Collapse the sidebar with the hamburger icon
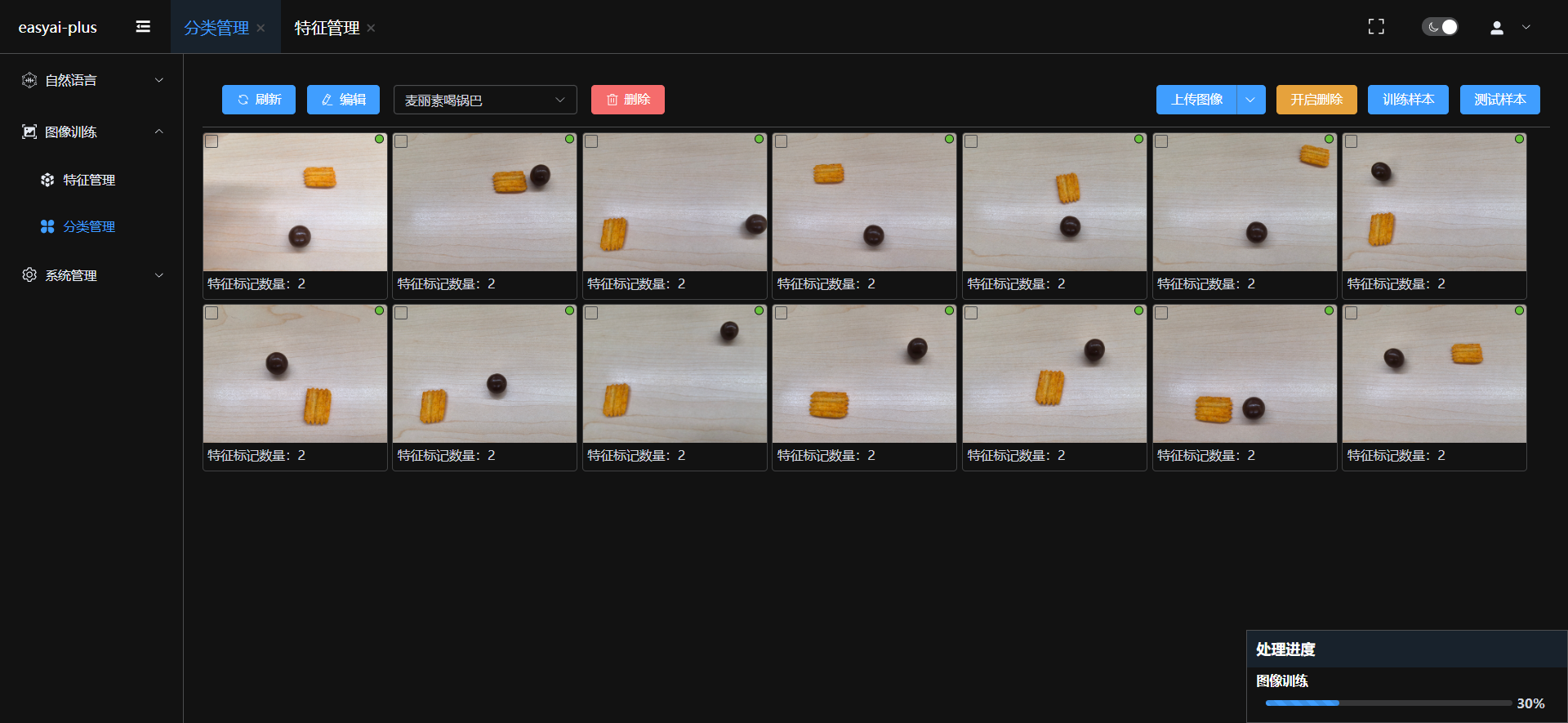The width and height of the screenshot is (1568, 723). (143, 27)
